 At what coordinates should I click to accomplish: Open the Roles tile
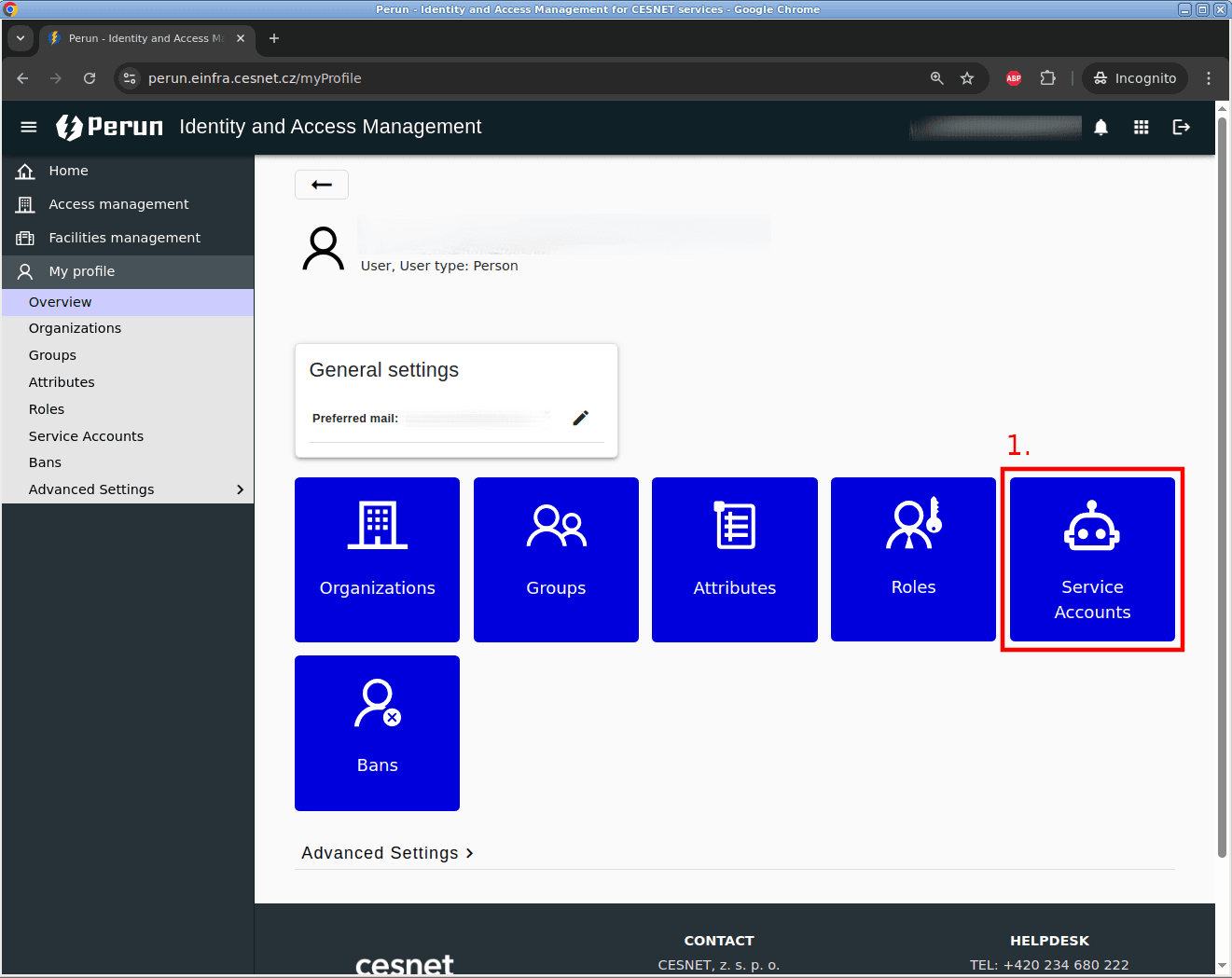coord(913,559)
